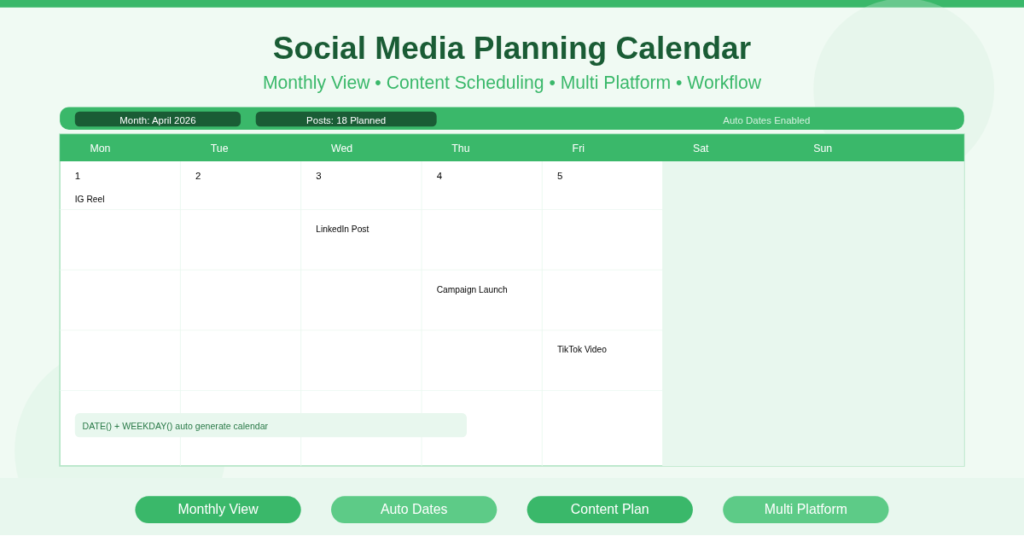Open the IG Reel post entry
The width and height of the screenshot is (1024, 536).
[90, 199]
